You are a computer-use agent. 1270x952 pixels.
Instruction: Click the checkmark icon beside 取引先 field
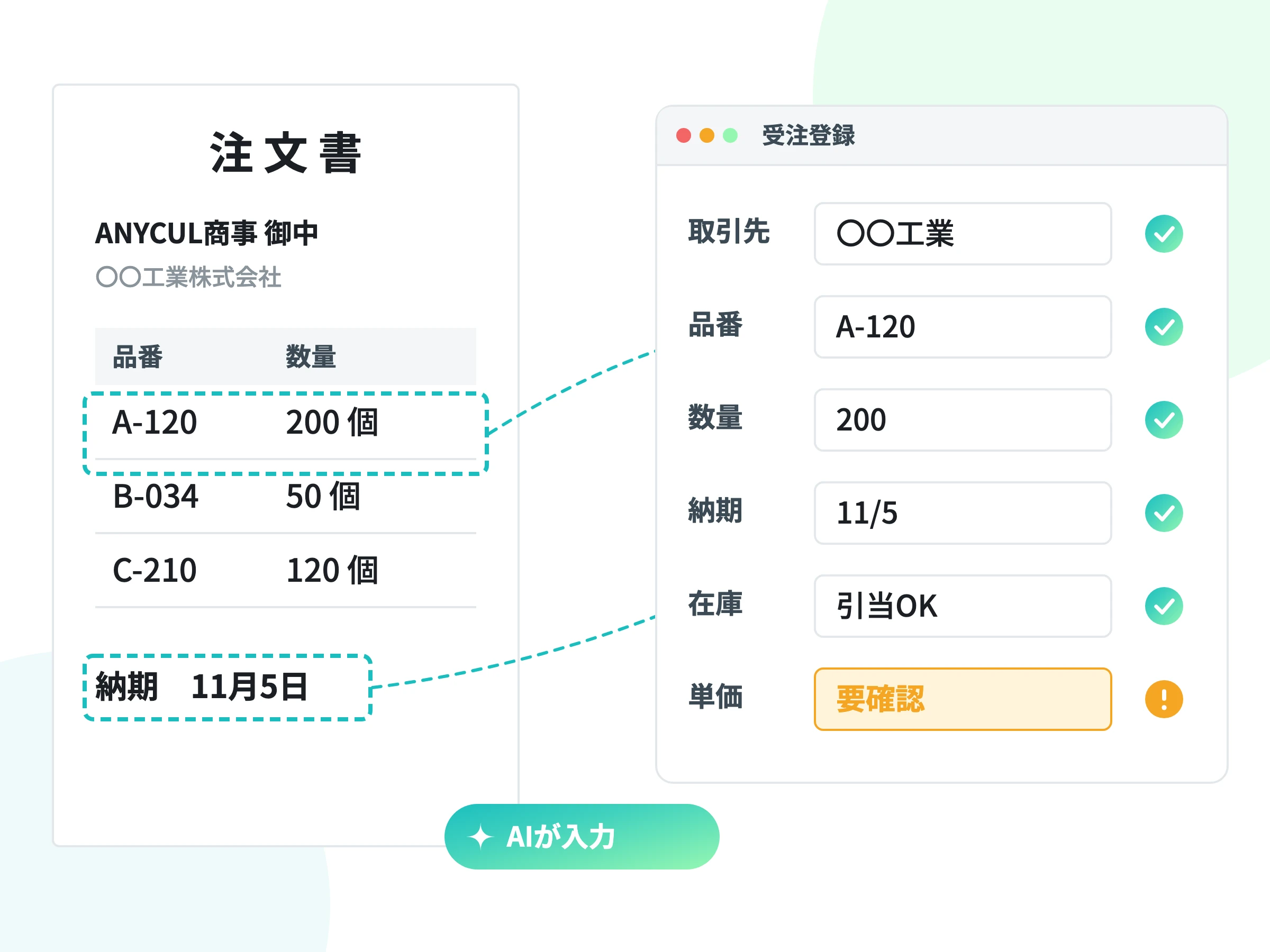pos(1164,234)
